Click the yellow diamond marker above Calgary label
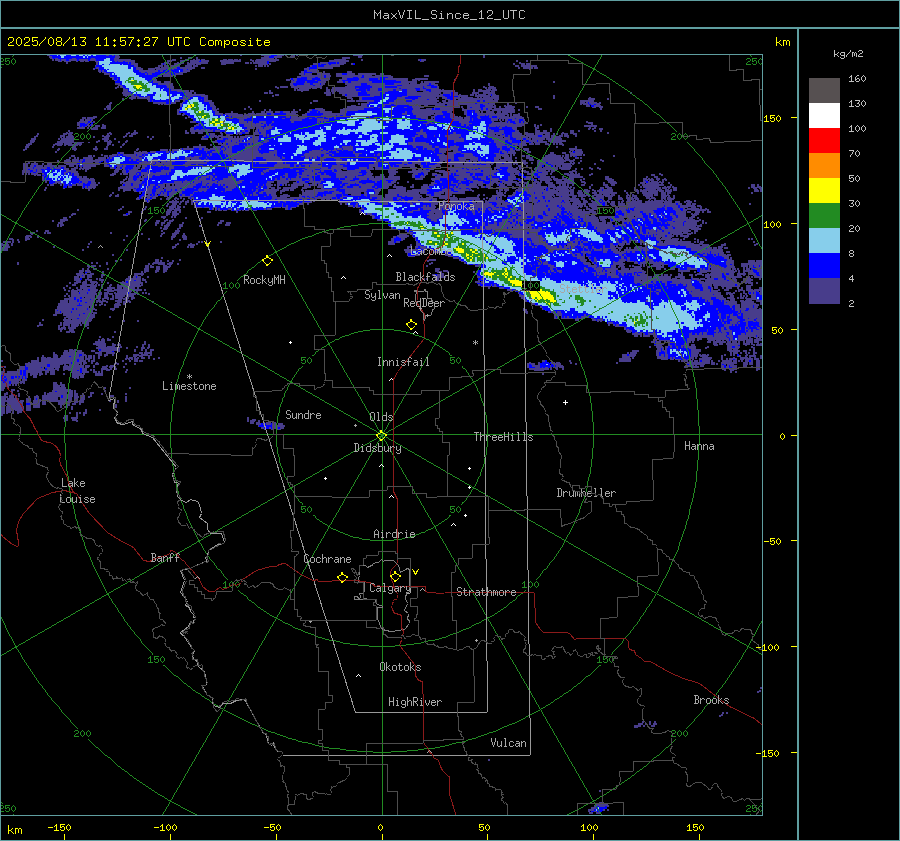 (x=395, y=576)
